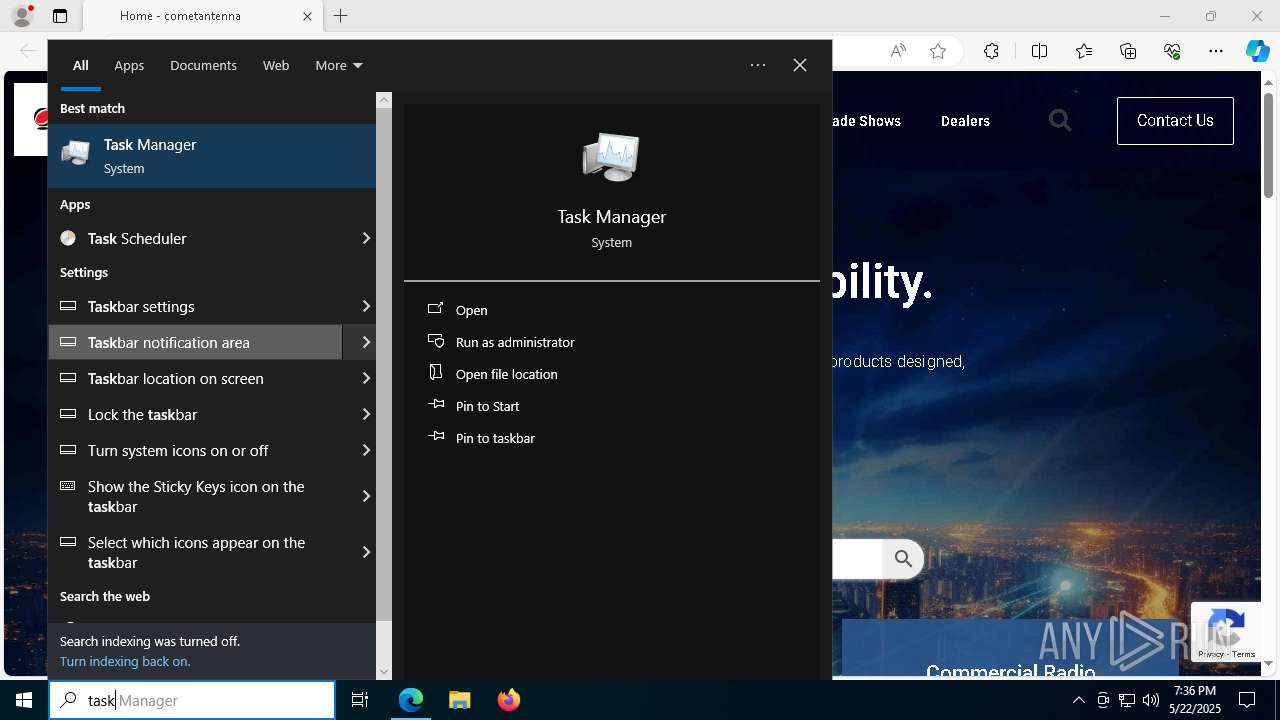The image size is (1280, 720).
Task: Switch to the Apps search tab
Action: (129, 66)
